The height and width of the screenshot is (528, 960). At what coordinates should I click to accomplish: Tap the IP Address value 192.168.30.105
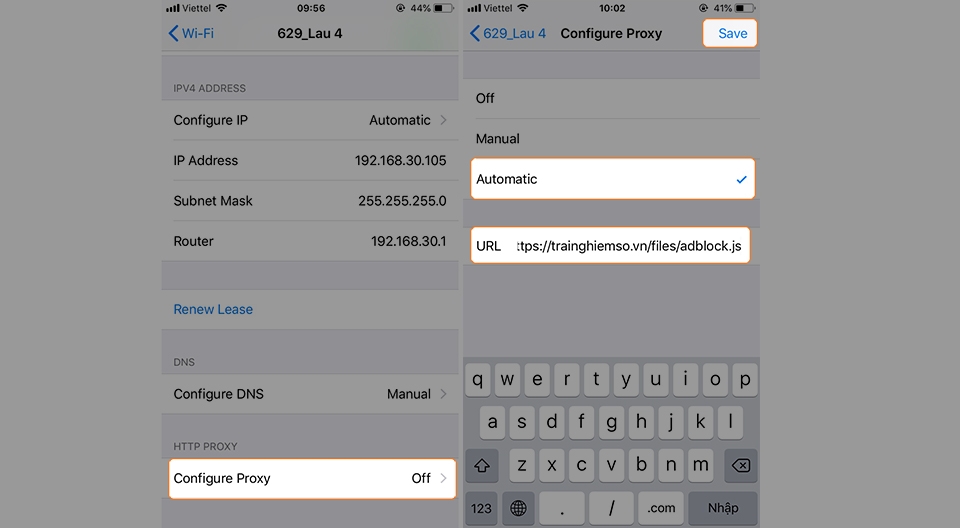(400, 160)
